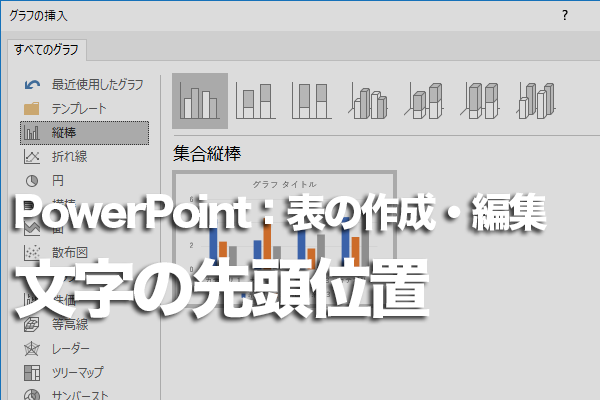Screen dimensions: 600x400
Task: Click the help question mark button
Action: pyautogui.click(x=565, y=15)
